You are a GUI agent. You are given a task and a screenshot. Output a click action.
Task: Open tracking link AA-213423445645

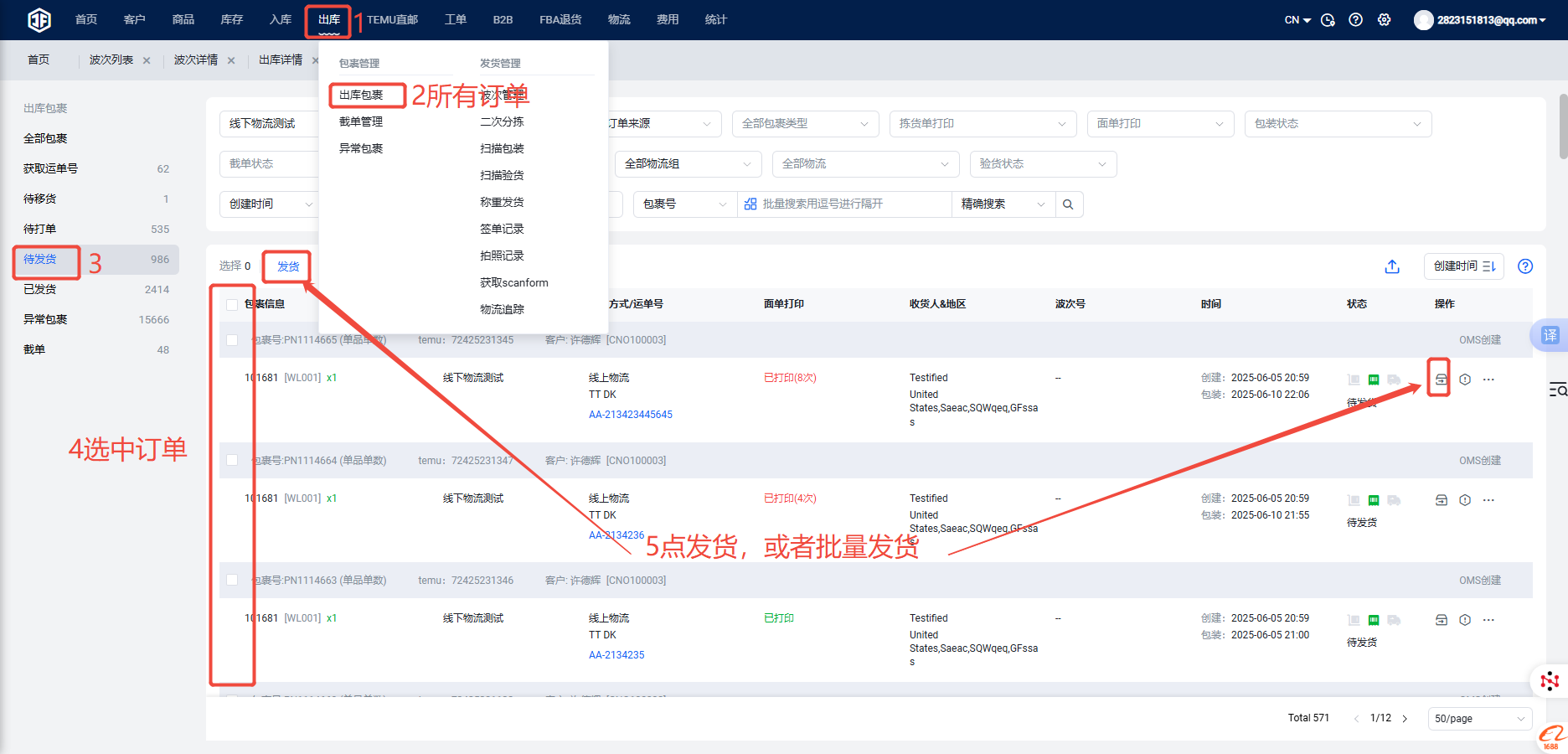click(x=631, y=415)
